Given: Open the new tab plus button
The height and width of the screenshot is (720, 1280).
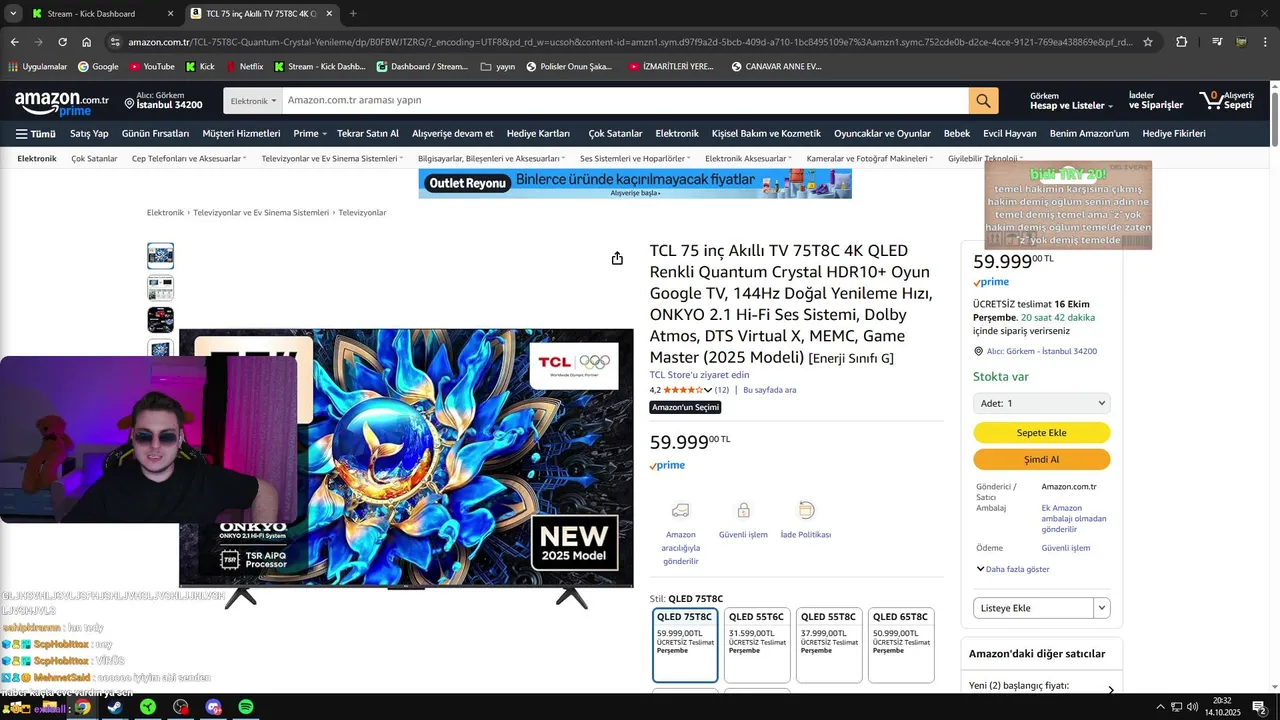Looking at the screenshot, I should tap(353, 14).
